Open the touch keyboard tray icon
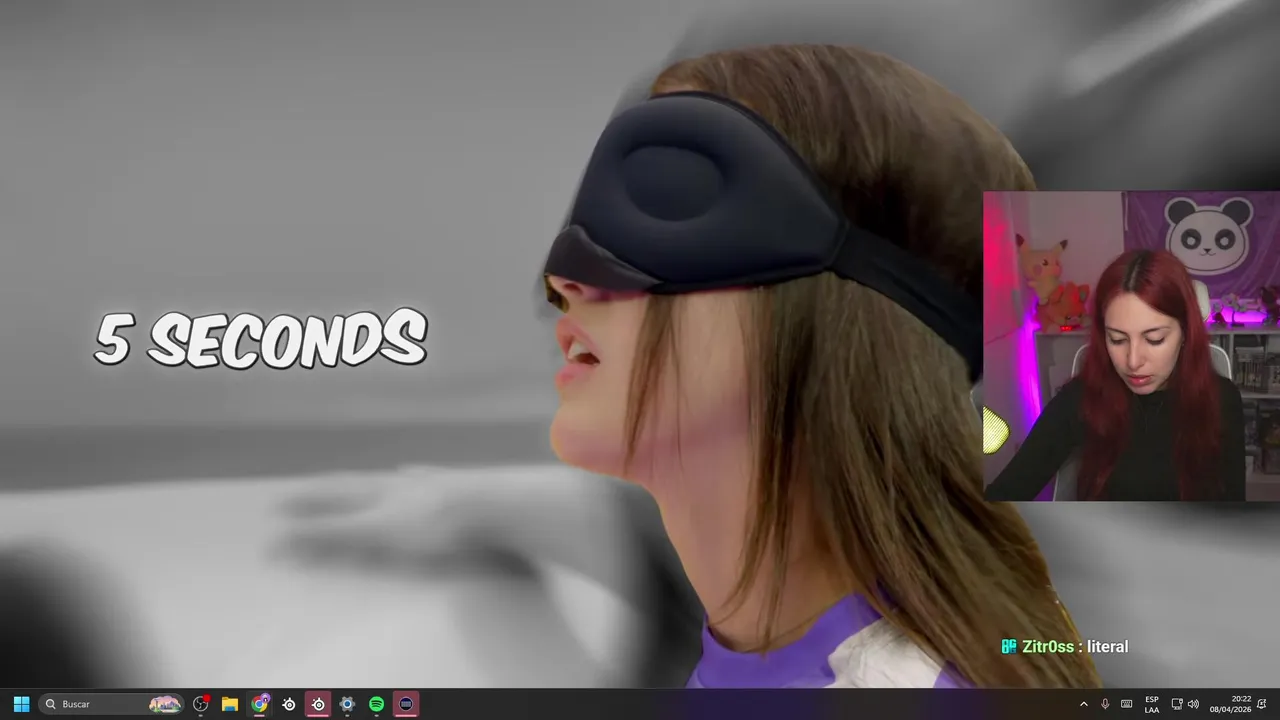The image size is (1280, 720). [x=1127, y=704]
